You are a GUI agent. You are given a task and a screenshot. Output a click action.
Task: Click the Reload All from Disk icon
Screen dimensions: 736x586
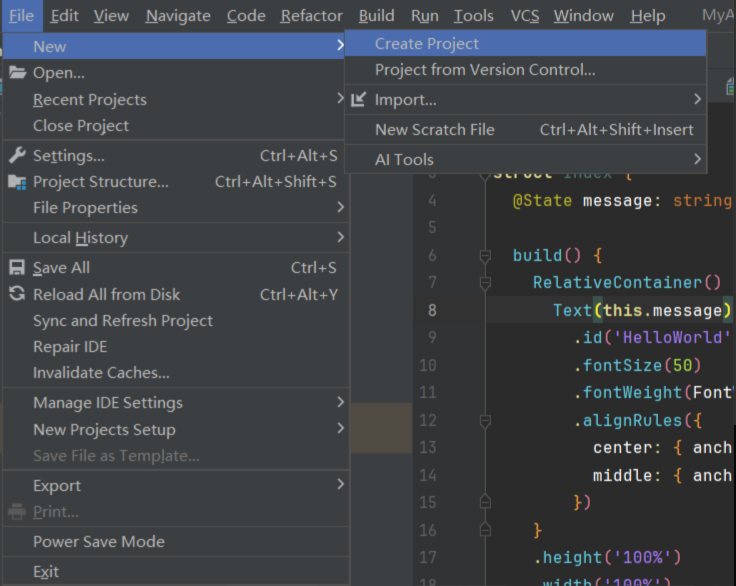click(x=17, y=294)
